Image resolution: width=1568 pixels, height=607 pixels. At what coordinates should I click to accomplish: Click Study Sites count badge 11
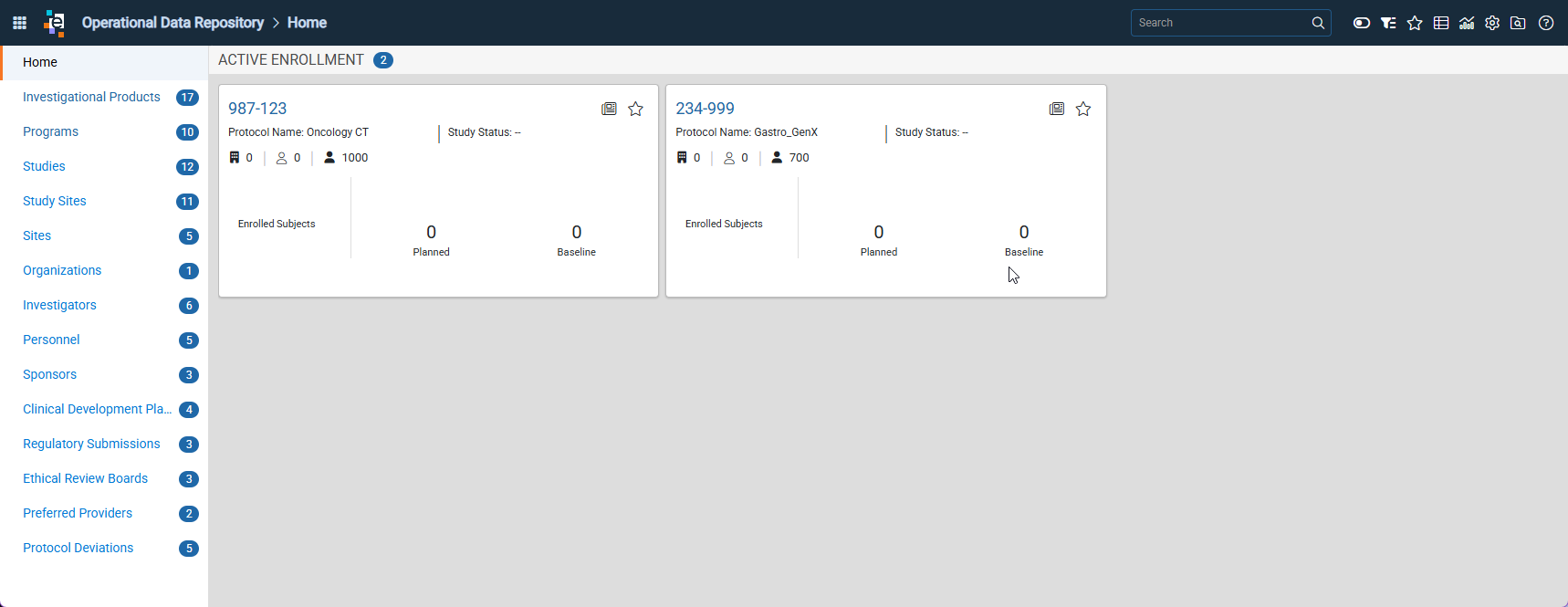[x=187, y=202]
